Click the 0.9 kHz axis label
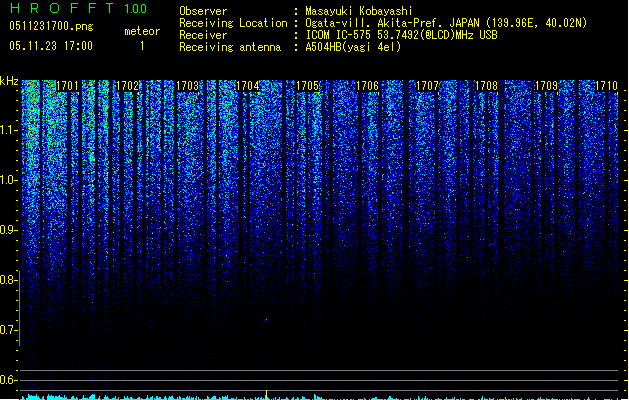The height and width of the screenshot is (400, 629). click(8, 230)
